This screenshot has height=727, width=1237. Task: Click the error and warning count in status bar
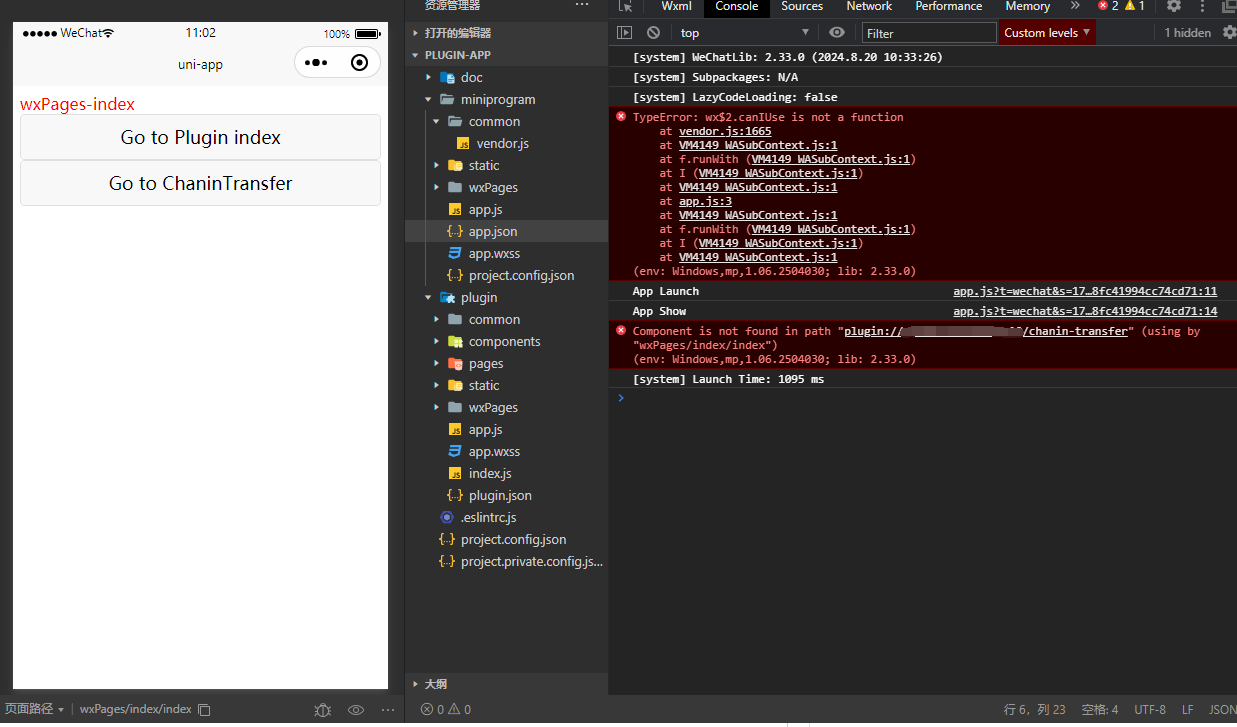tap(445, 709)
